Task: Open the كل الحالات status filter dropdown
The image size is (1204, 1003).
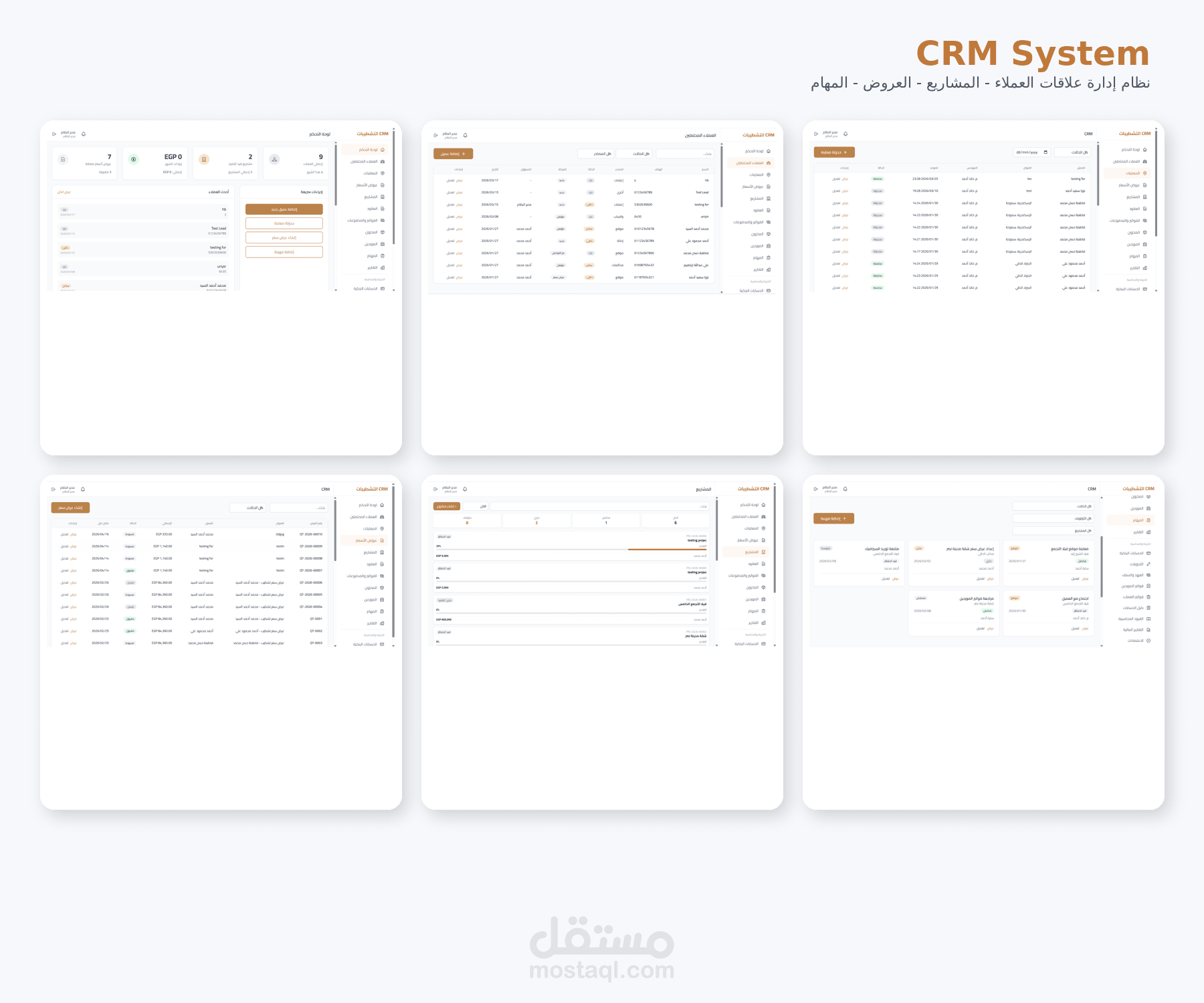Action: click(x=633, y=152)
